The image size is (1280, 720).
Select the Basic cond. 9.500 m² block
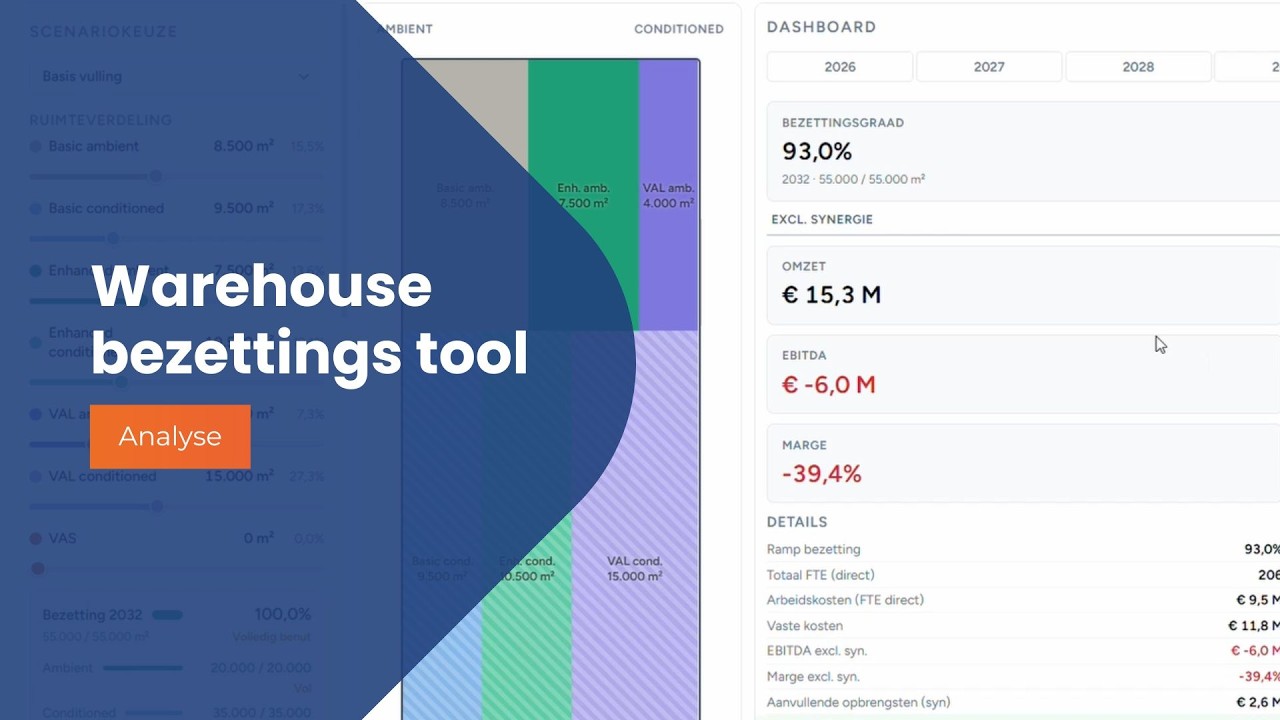(x=442, y=525)
